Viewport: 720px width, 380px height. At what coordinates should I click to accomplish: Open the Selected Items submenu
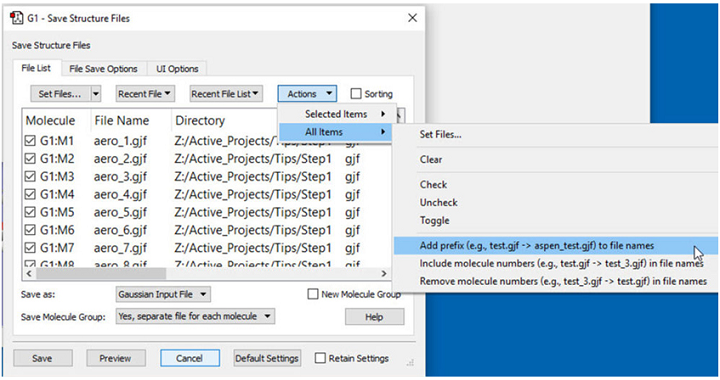click(x=337, y=114)
